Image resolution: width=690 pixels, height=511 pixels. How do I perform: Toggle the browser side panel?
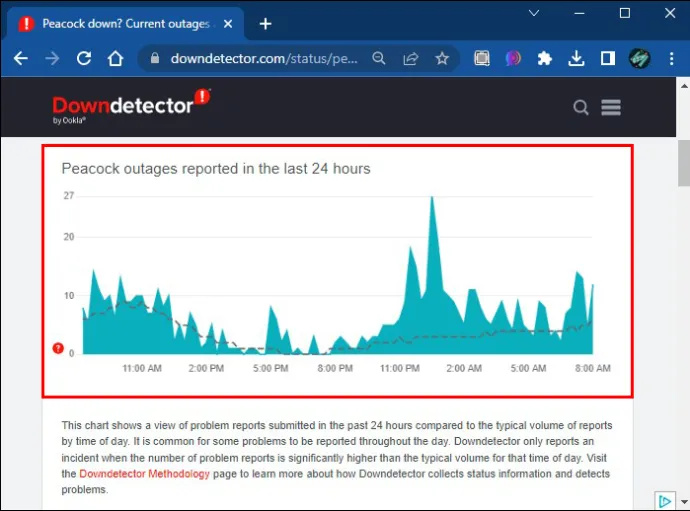point(608,58)
